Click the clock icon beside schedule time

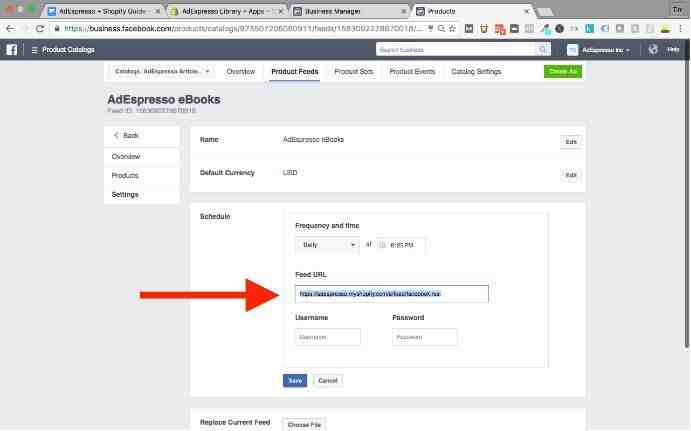coord(383,245)
